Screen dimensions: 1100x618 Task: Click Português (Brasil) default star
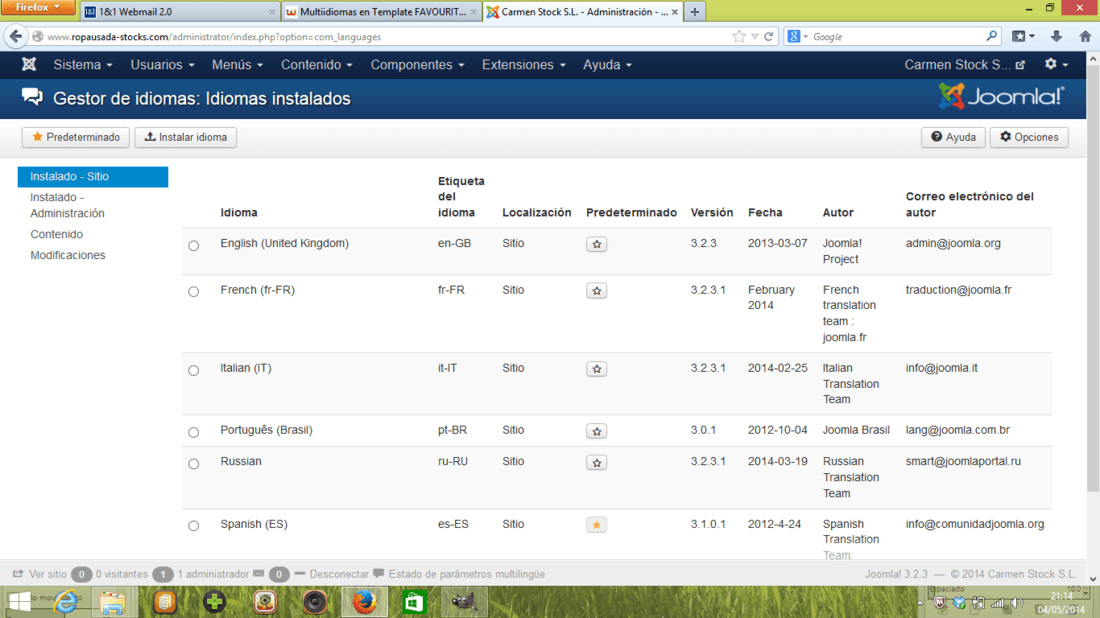[x=596, y=431]
